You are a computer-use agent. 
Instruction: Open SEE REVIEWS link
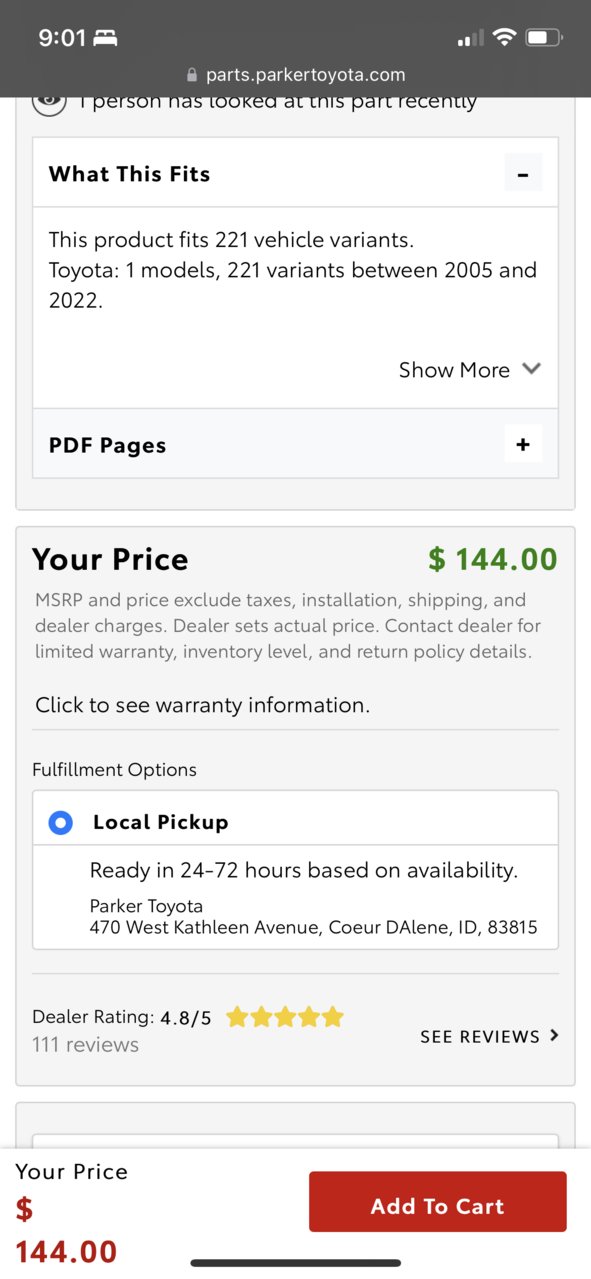pyautogui.click(x=480, y=1037)
